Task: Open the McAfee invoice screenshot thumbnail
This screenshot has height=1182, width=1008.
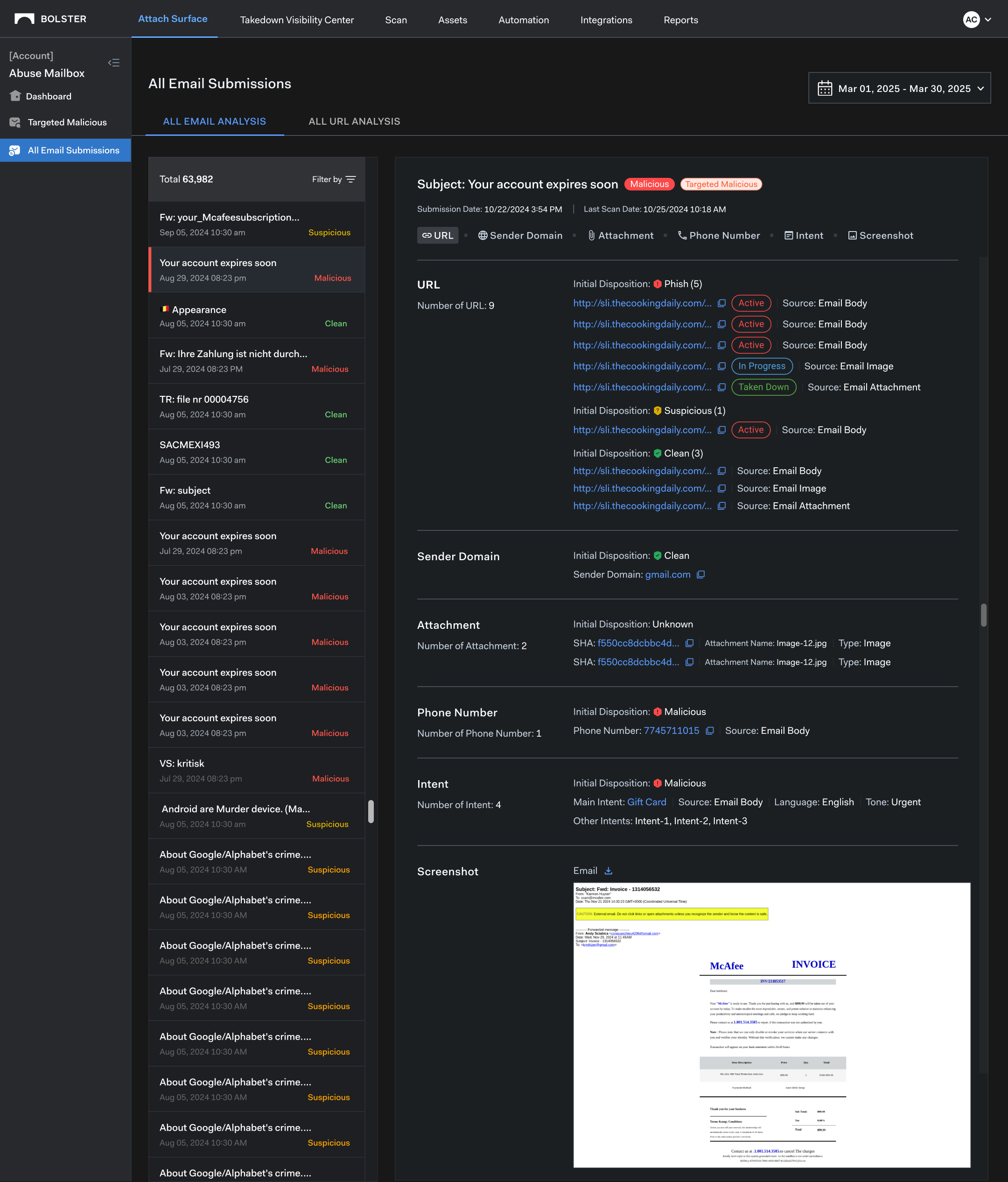Action: click(x=771, y=1025)
